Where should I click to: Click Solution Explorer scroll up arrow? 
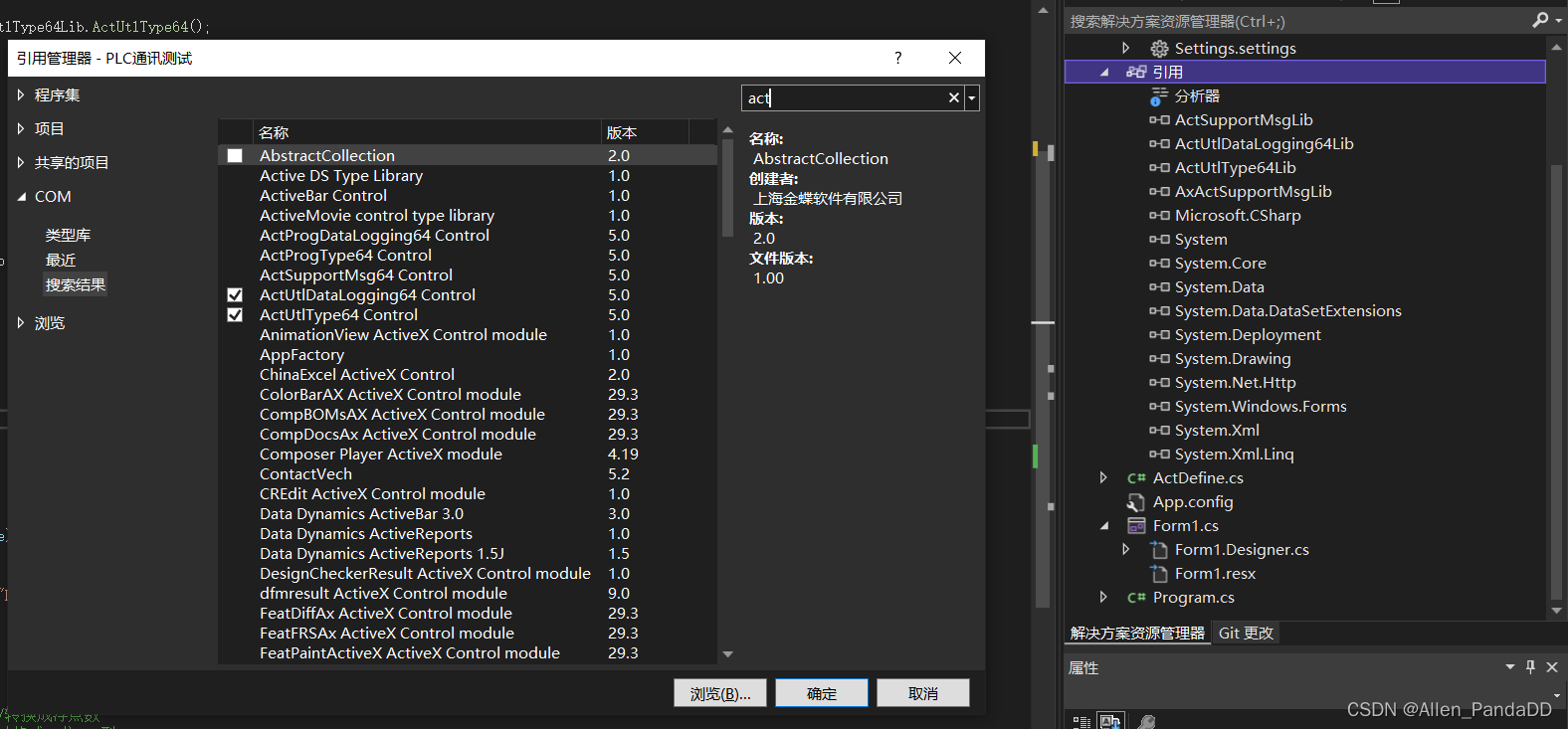click(x=1556, y=47)
